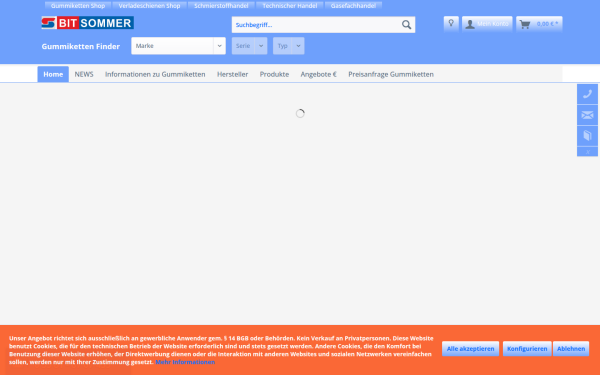Open the Technischer Handel top link
600x375 pixels.
tap(290, 6)
